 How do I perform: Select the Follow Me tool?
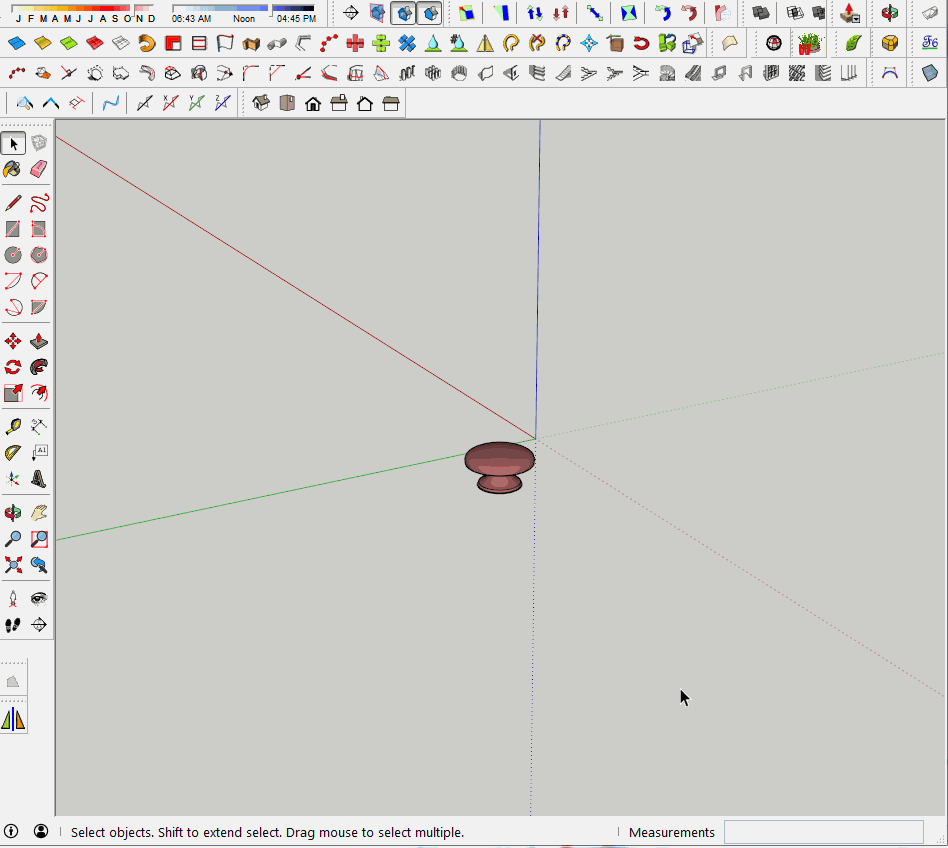click(x=39, y=367)
